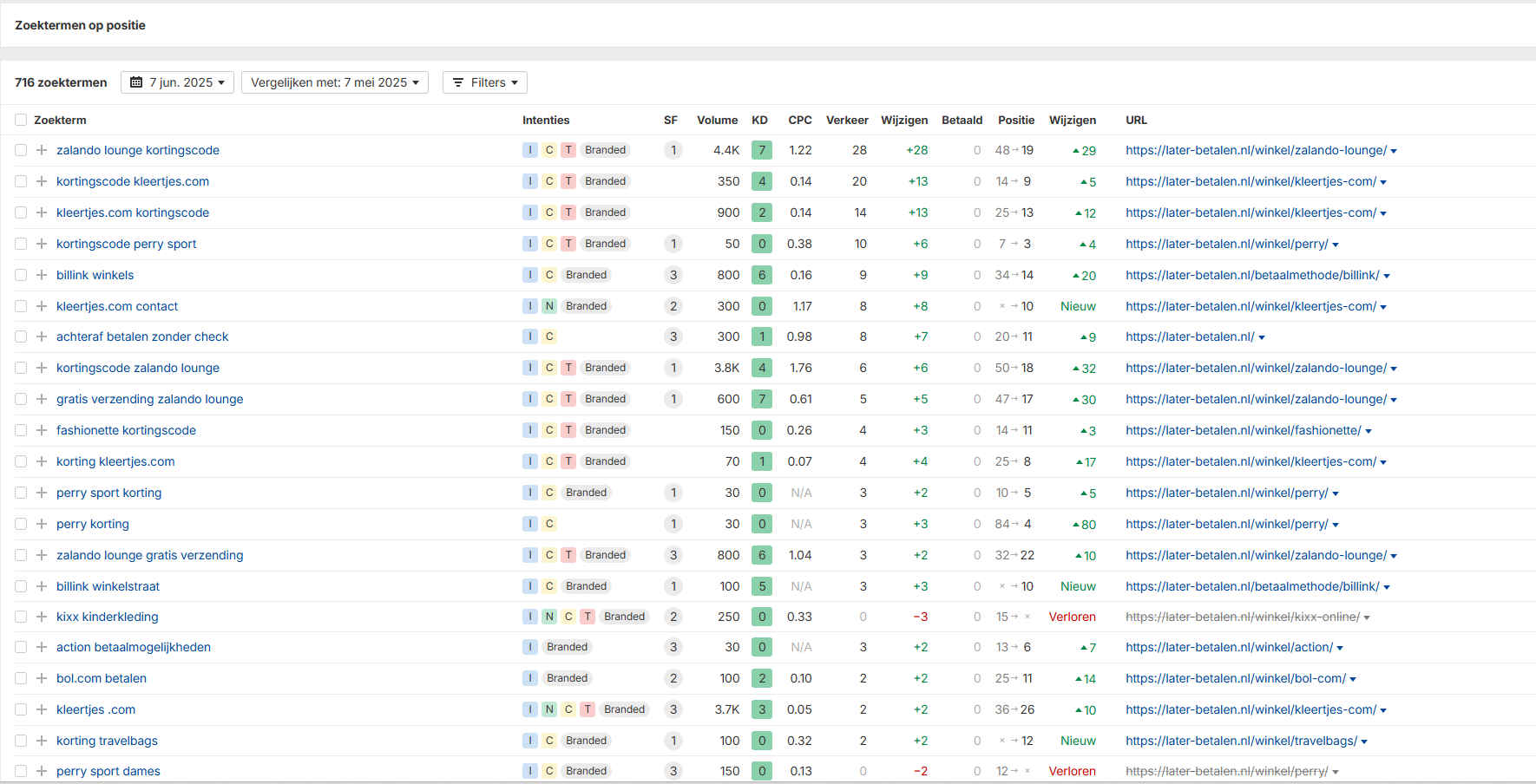
Task: Toggle the select-all checkbox next to Zoekterm
Action: point(21,120)
